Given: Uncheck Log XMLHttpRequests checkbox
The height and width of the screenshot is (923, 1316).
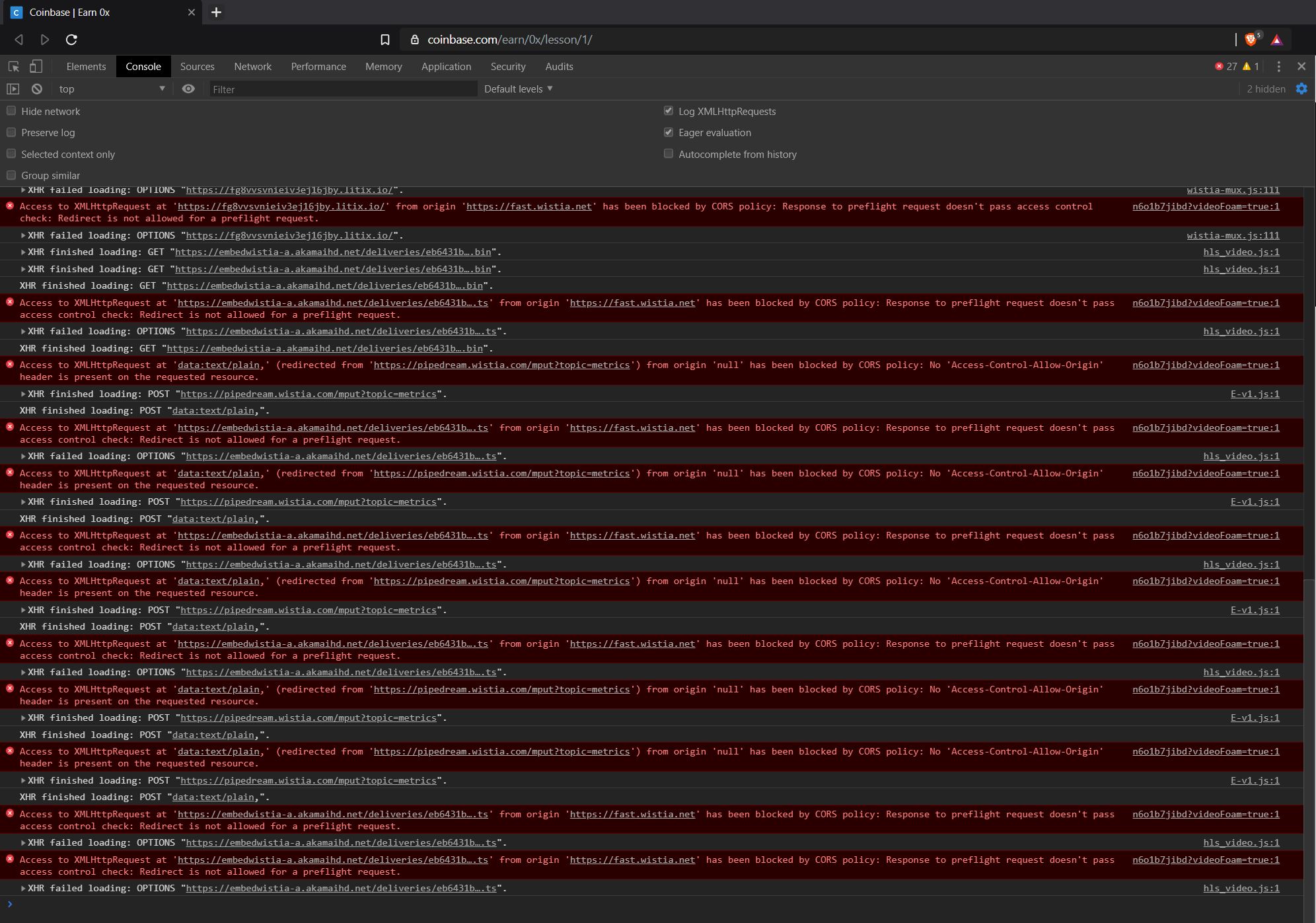Looking at the screenshot, I should coord(669,111).
